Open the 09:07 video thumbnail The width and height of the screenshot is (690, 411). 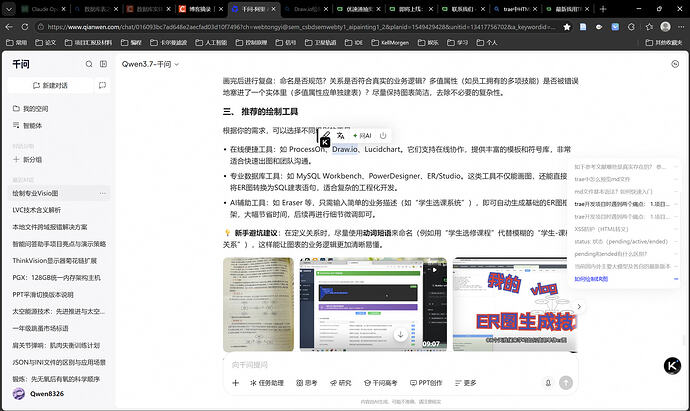point(373,305)
